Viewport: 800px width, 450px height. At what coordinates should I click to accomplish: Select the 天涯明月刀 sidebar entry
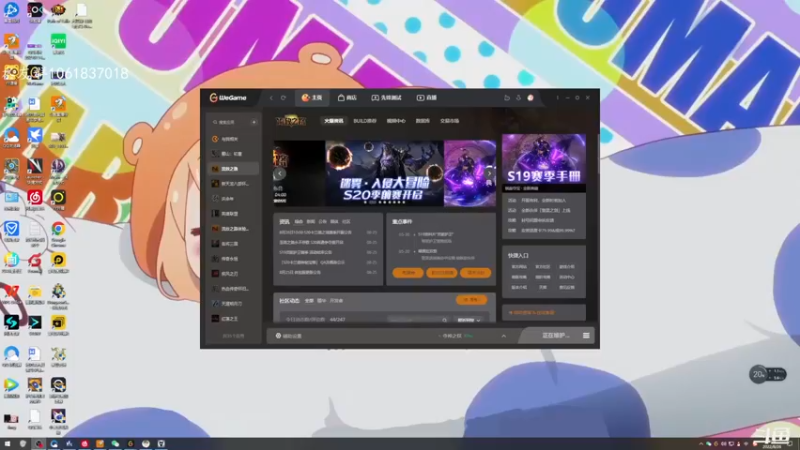pos(233,304)
